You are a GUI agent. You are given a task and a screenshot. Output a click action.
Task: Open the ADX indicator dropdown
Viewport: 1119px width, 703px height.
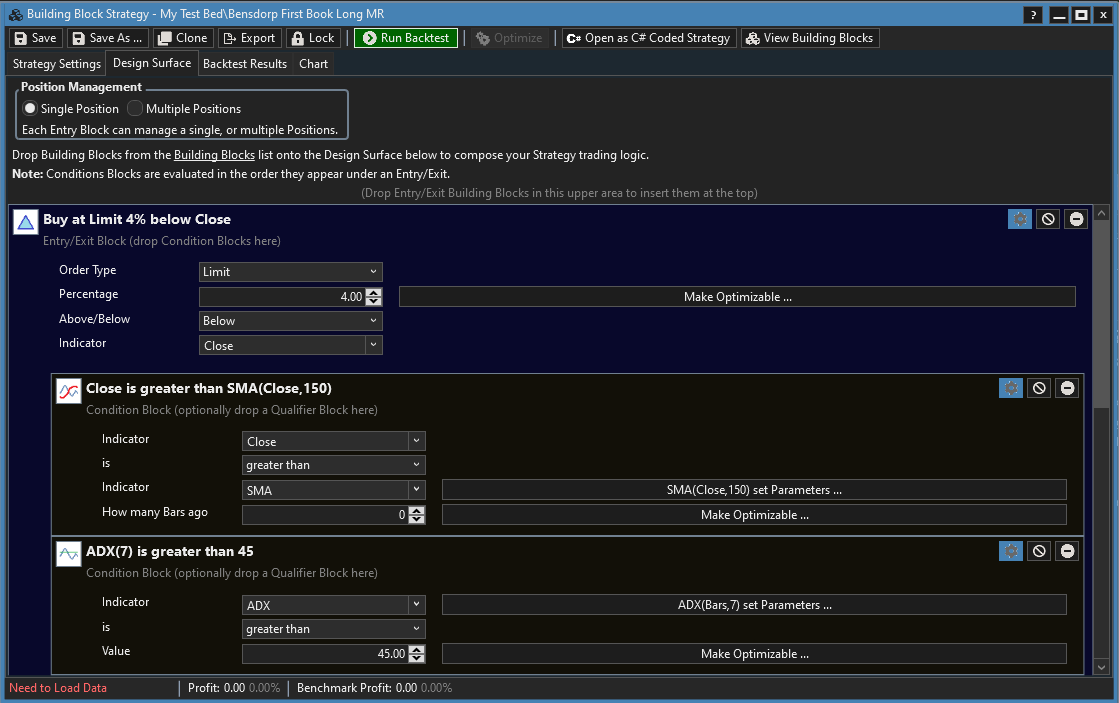(x=334, y=605)
